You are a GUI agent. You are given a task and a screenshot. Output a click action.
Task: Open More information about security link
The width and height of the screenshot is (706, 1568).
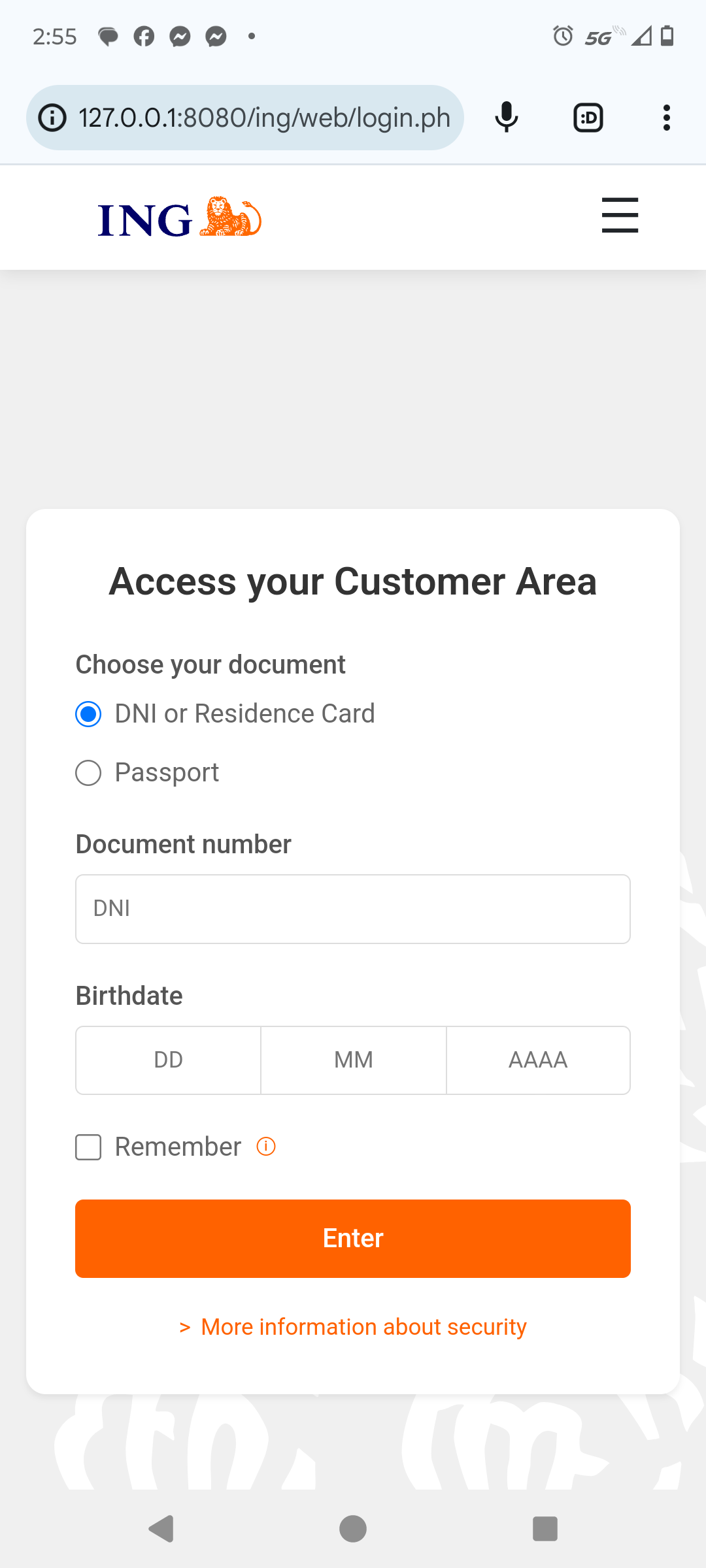[x=363, y=1327]
